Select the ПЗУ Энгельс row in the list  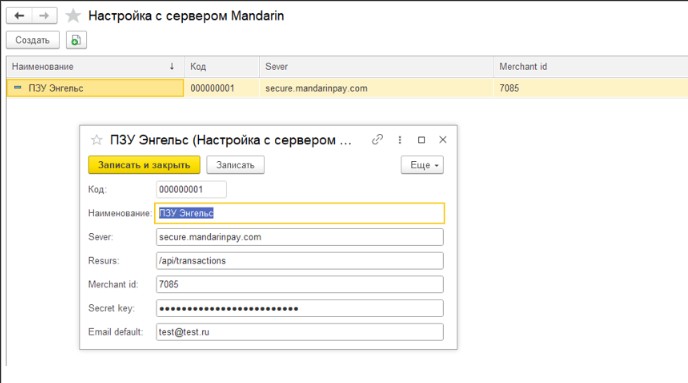(347, 88)
